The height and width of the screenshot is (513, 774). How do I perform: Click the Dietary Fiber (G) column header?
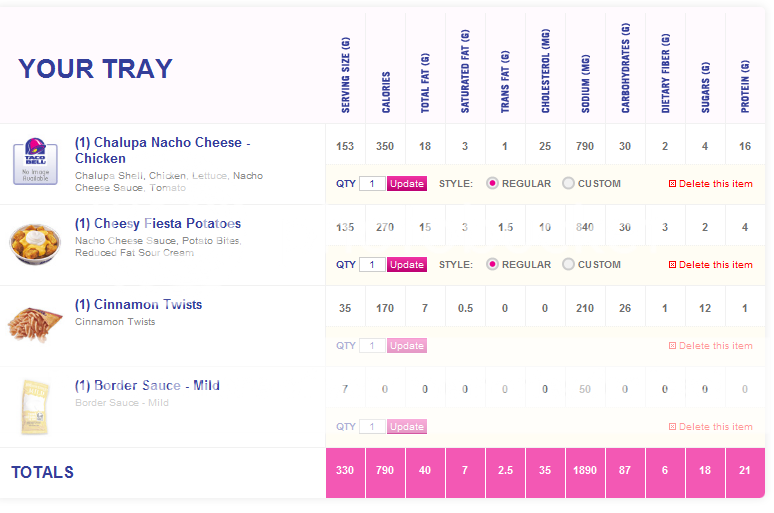point(665,73)
